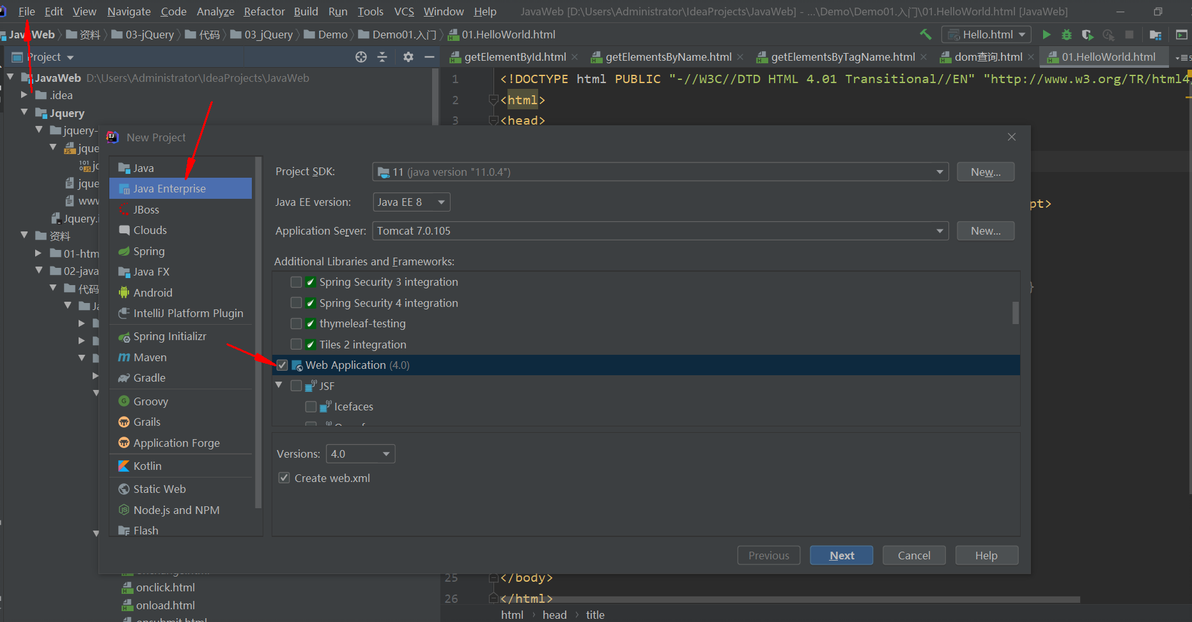The image size is (1192, 622).
Task: Click the Build hammer icon
Action: point(925,34)
